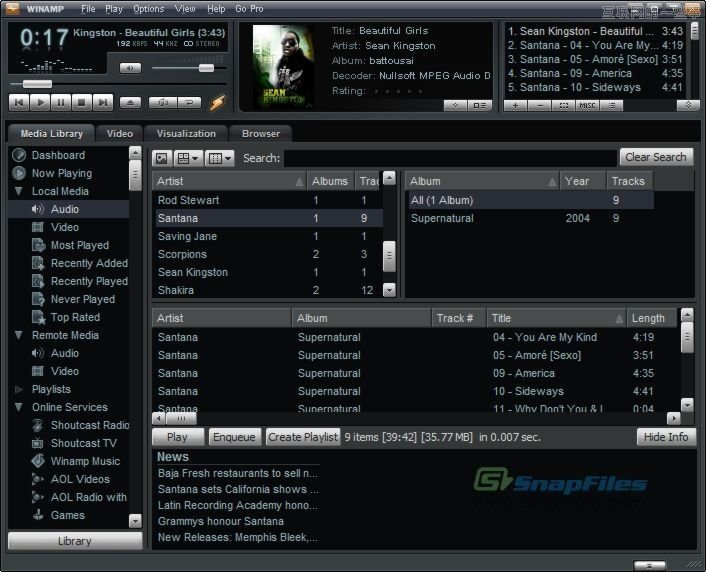Click the orange lightning bolt icon

point(217,102)
